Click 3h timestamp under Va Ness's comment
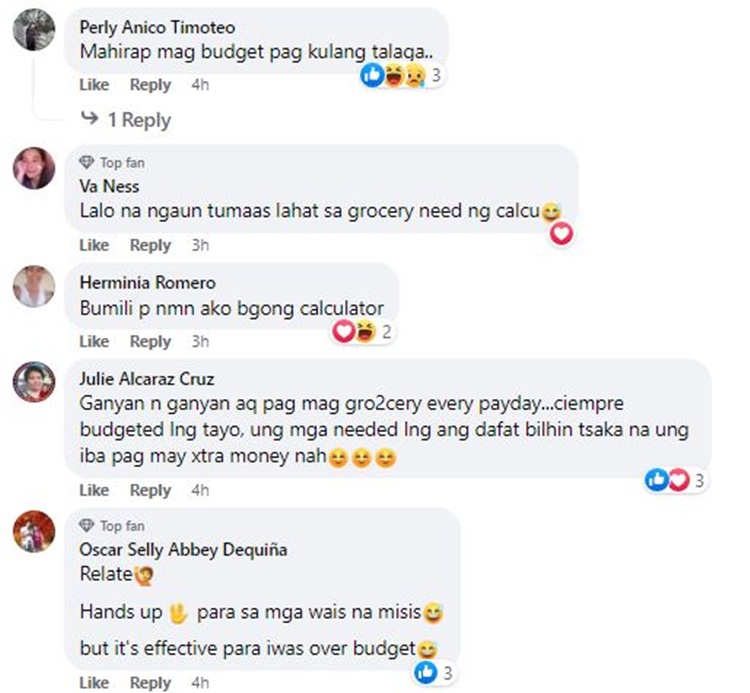 tap(200, 245)
